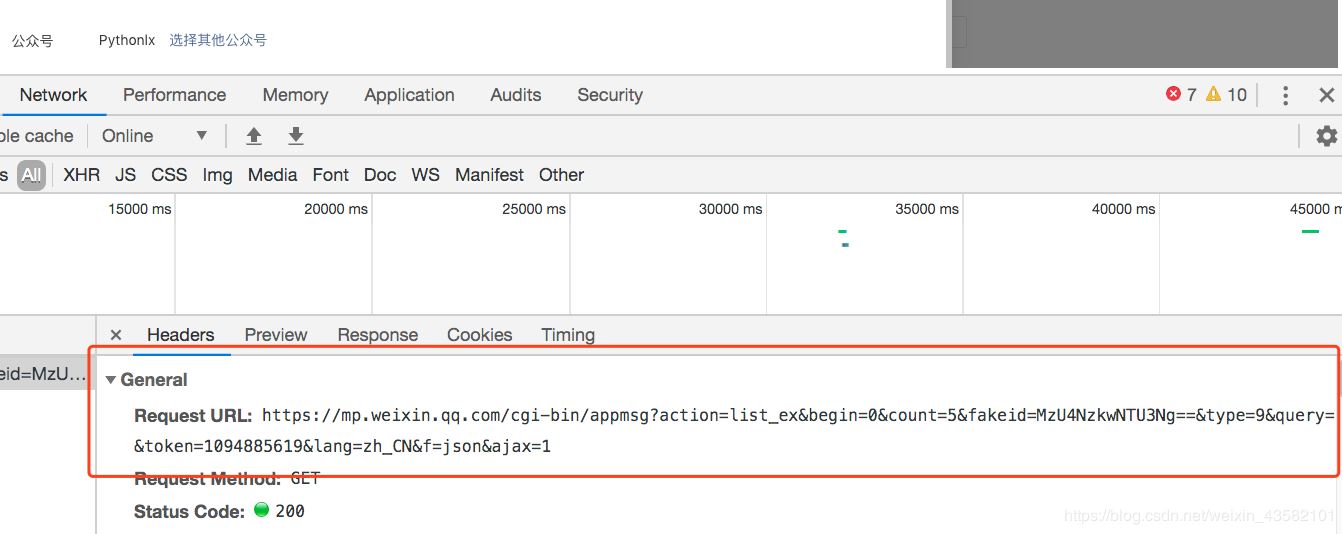The image size is (1342, 534).
Task: Toggle the All filter type
Action: [x=32, y=175]
